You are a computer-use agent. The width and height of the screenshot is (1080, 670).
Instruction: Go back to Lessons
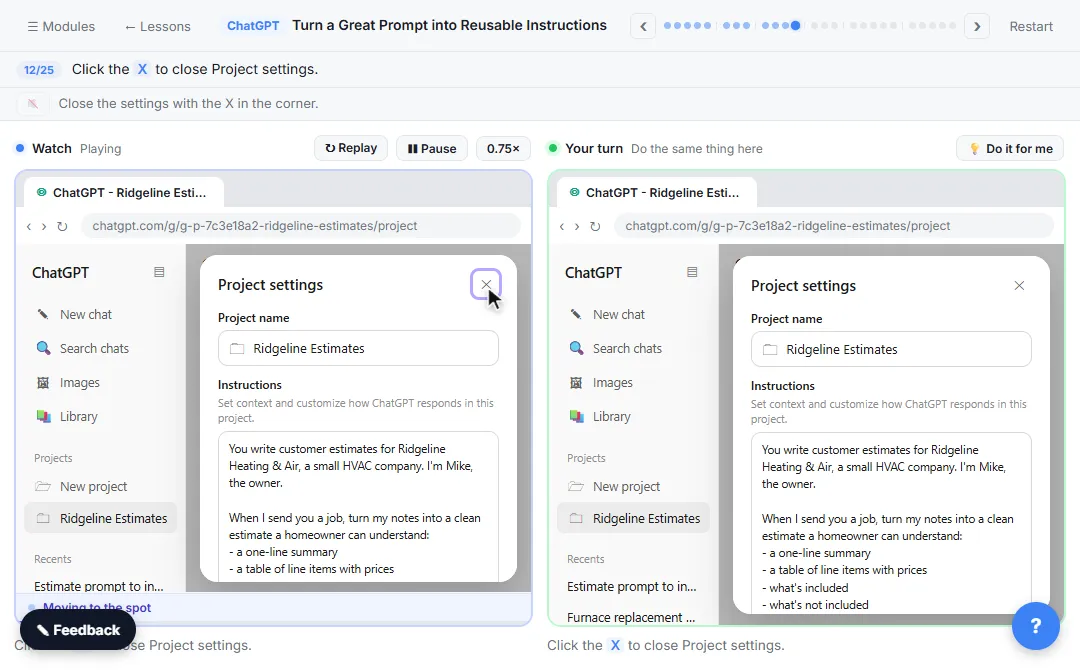point(158,26)
